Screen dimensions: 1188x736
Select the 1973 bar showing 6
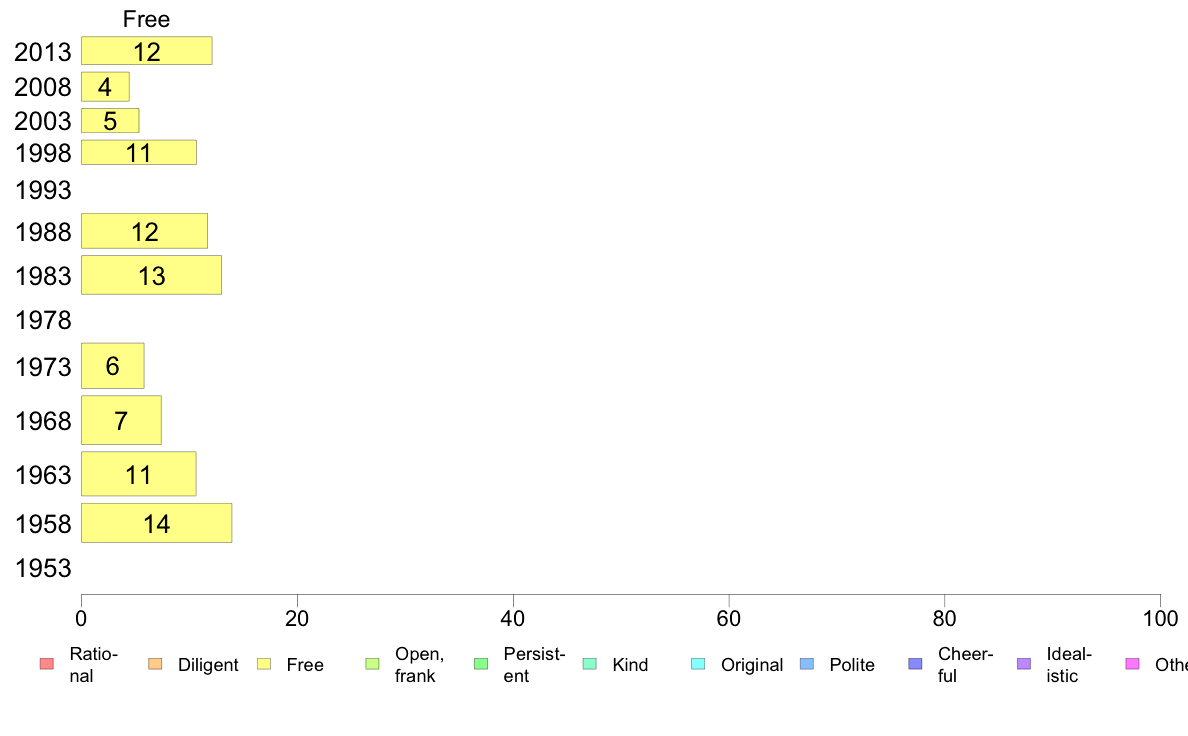point(113,366)
